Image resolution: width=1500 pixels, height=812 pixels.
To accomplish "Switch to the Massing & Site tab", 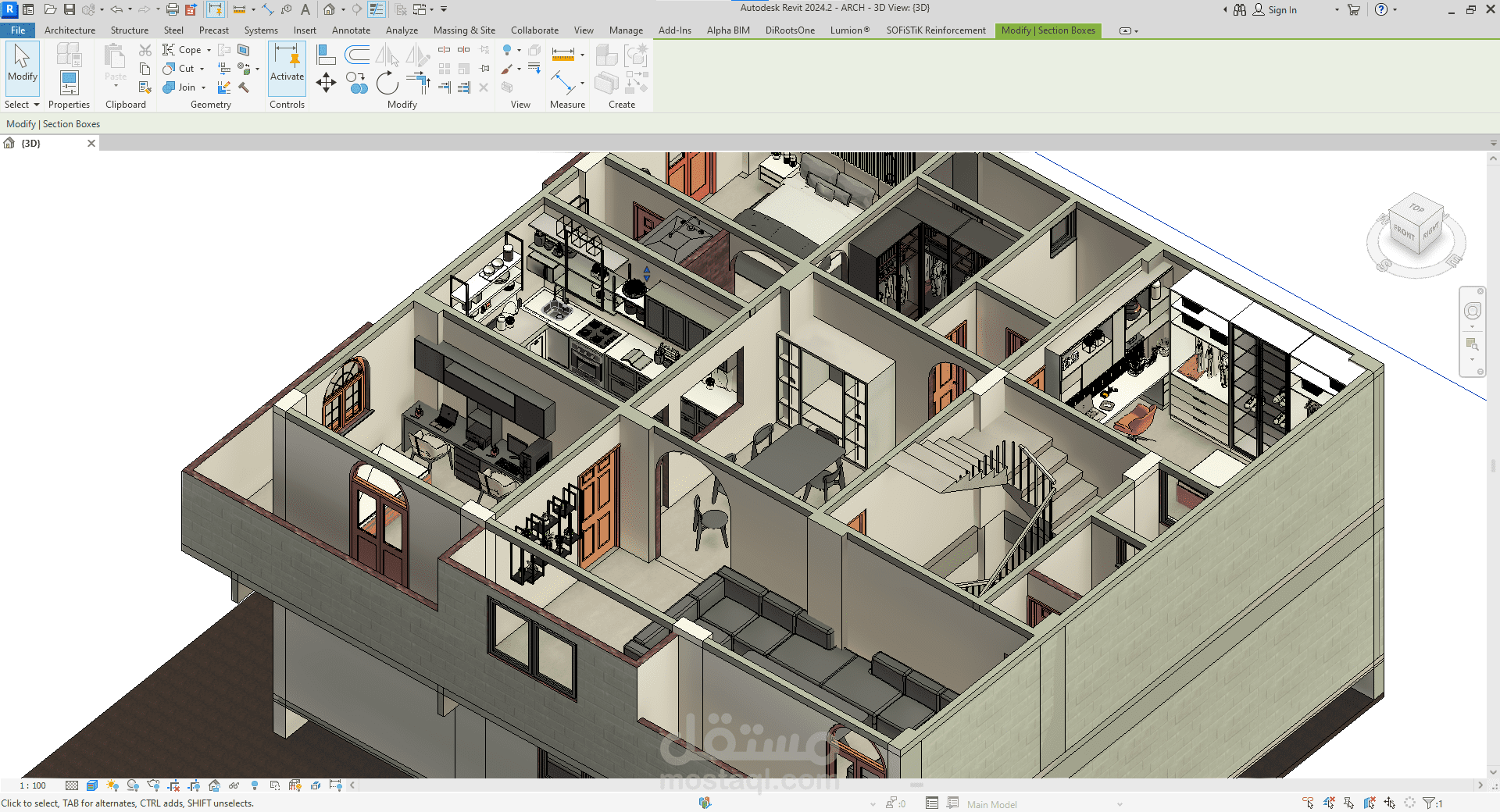I will pyautogui.click(x=464, y=30).
